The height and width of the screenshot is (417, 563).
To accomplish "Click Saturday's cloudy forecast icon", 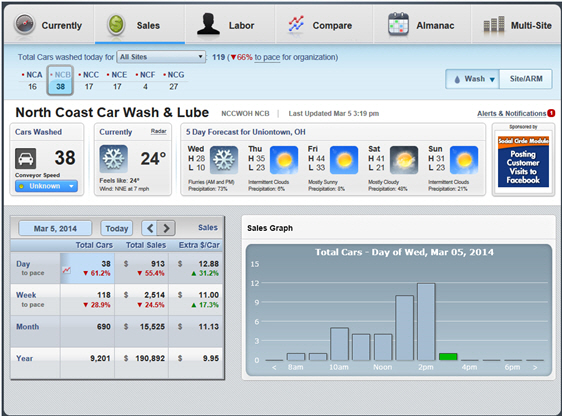I will [404, 160].
